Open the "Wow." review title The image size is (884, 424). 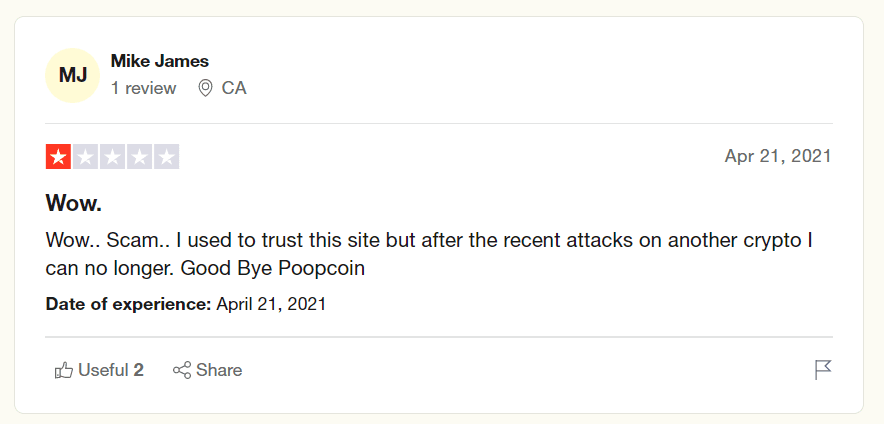[74, 204]
